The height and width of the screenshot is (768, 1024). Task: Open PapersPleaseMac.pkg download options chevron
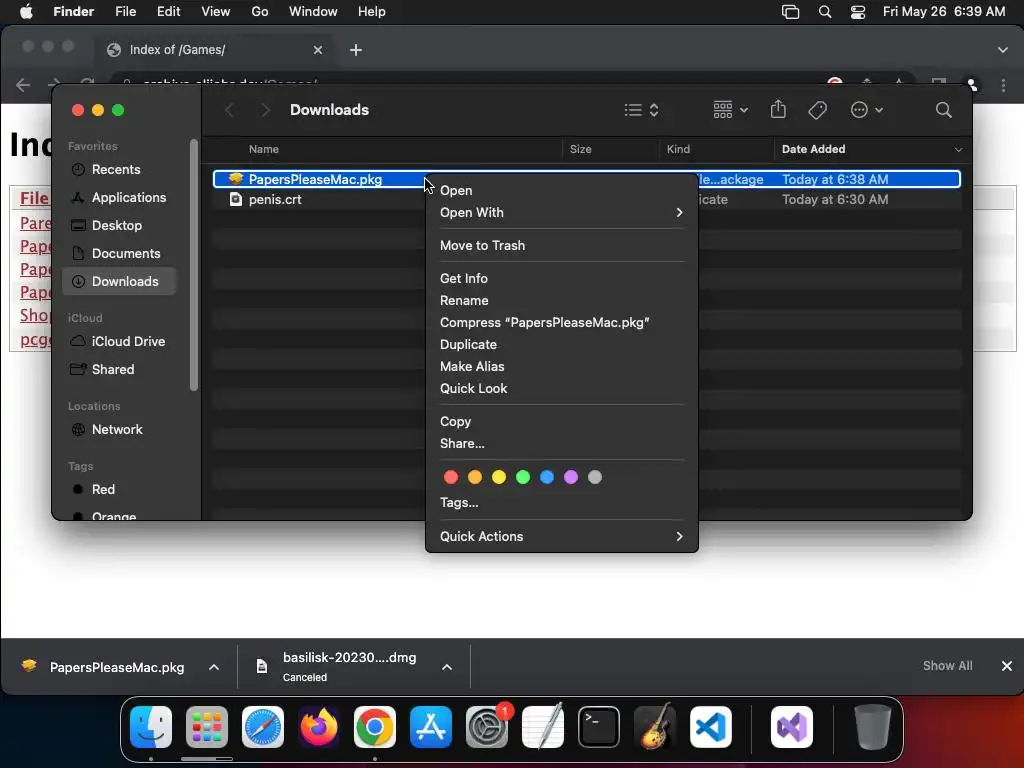click(x=214, y=667)
